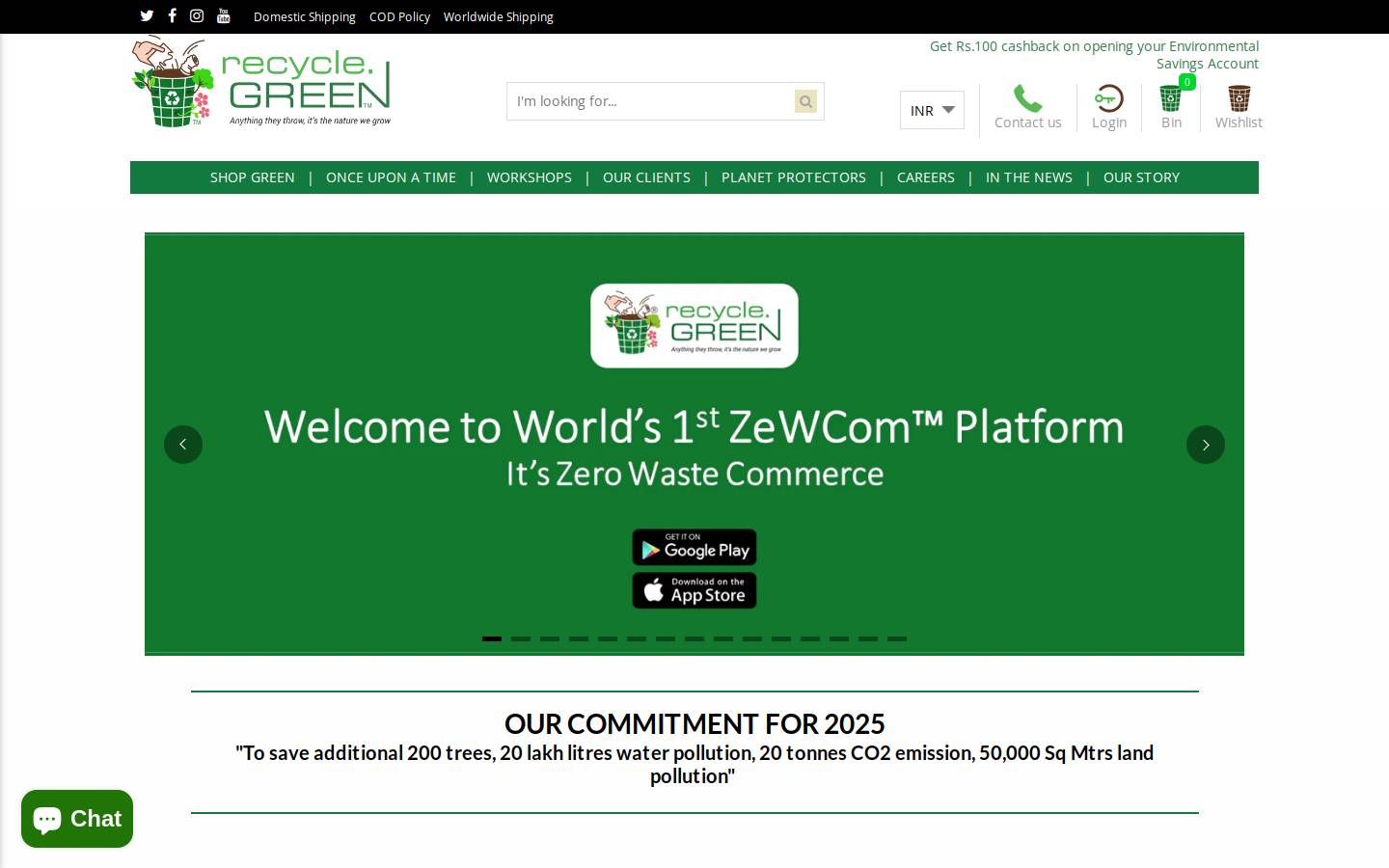Viewport: 1389px width, 868px height.
Task: Open the INR currency dropdown
Action: tap(932, 110)
